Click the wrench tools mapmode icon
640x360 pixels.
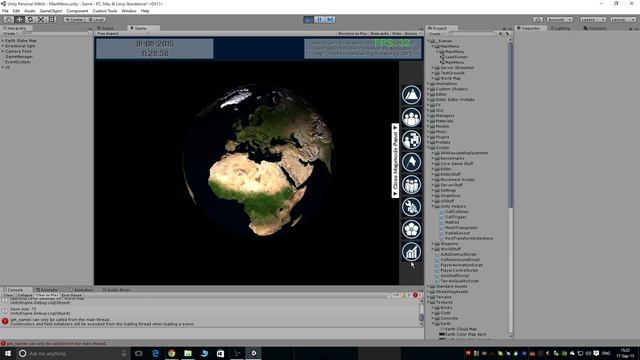click(x=411, y=207)
